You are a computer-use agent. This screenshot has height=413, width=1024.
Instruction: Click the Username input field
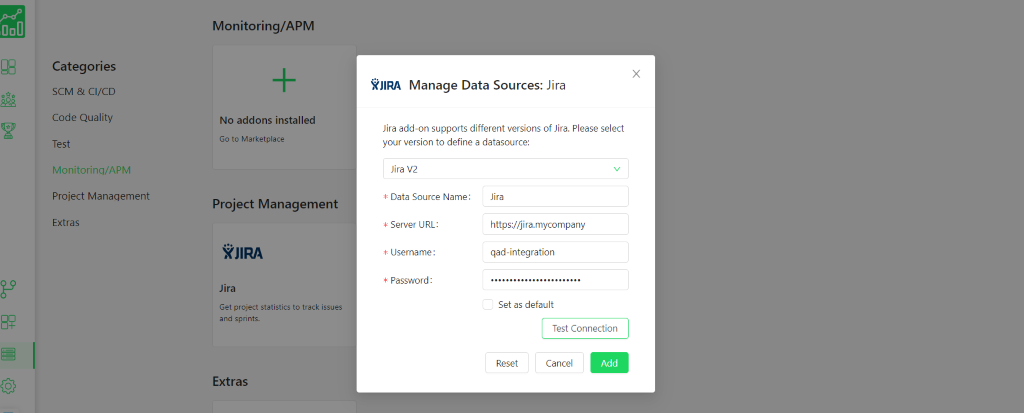(x=555, y=252)
